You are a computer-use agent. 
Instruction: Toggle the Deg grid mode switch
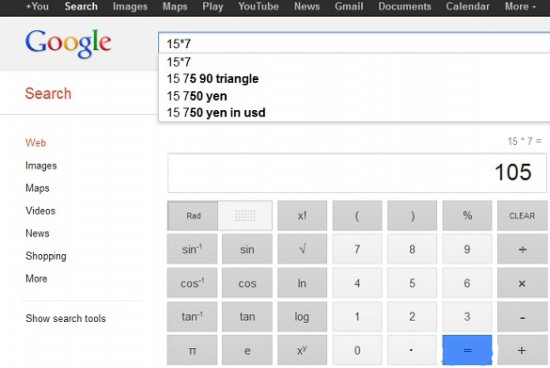click(x=245, y=215)
